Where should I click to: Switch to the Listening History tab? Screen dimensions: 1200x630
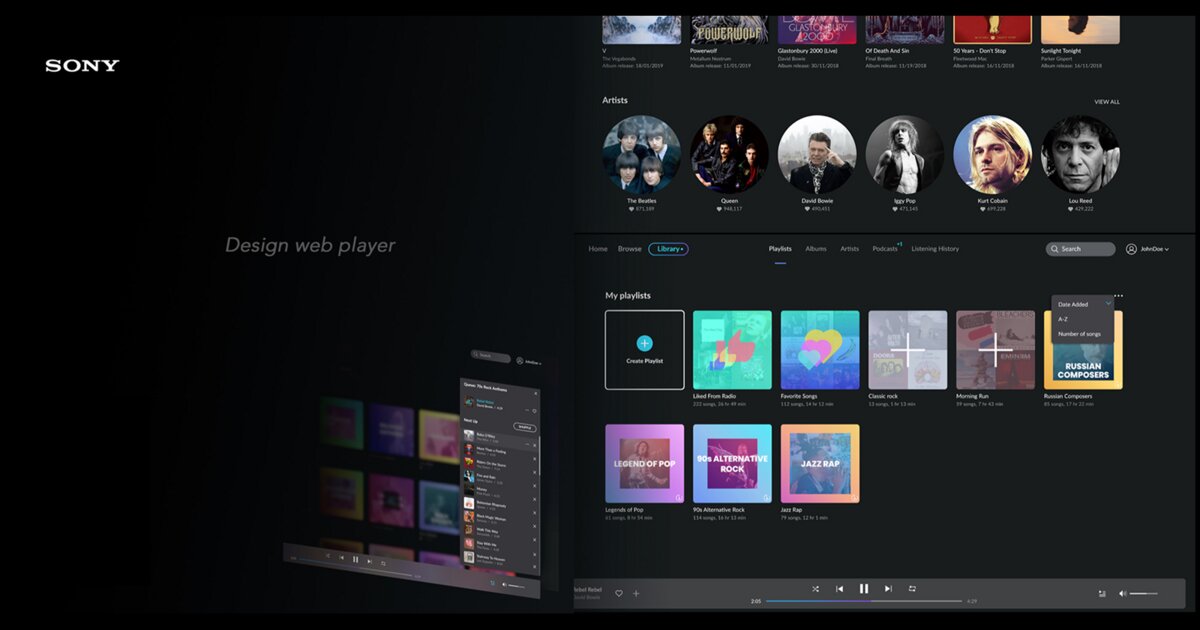click(x=935, y=249)
